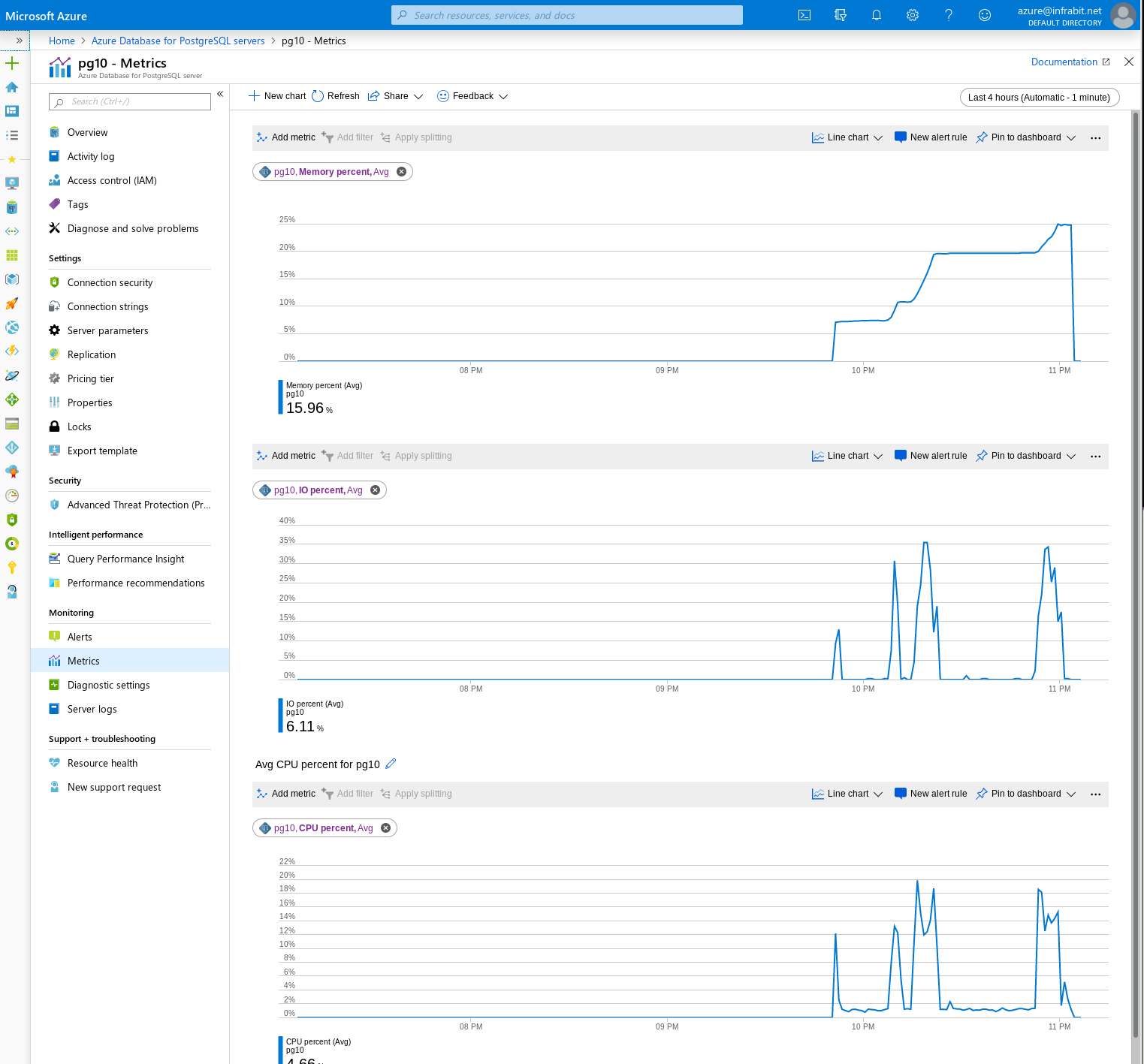Go to Home breadcrumb link

pyautogui.click(x=62, y=41)
